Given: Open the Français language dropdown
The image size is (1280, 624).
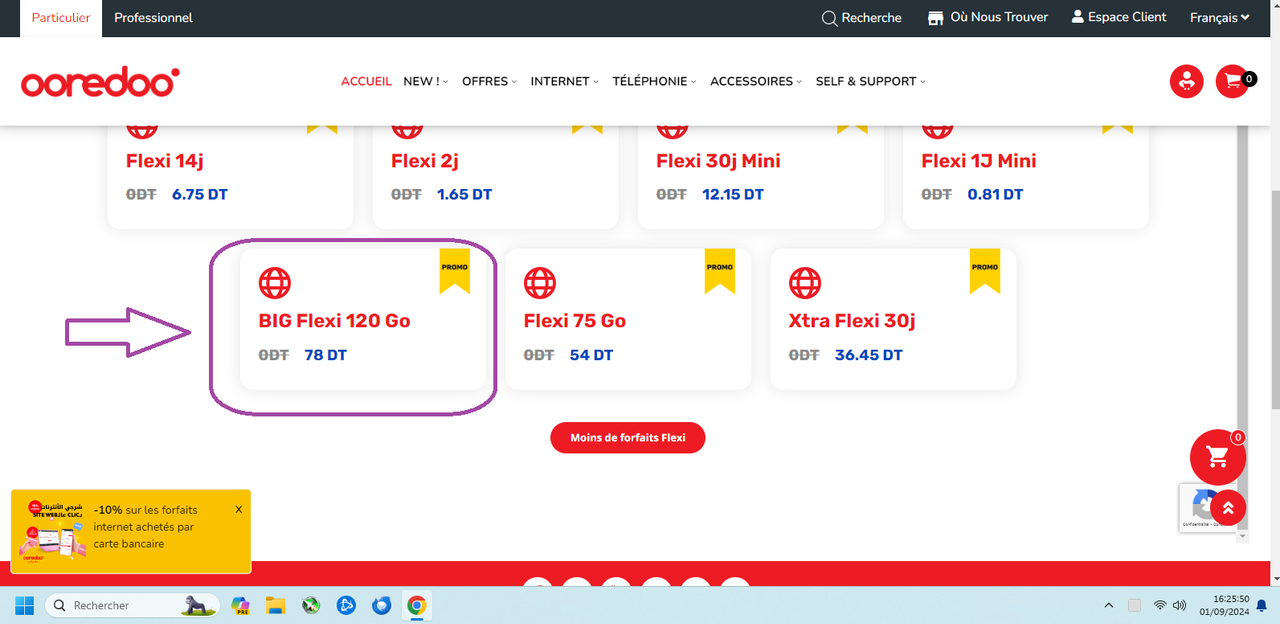Looking at the screenshot, I should [1220, 18].
